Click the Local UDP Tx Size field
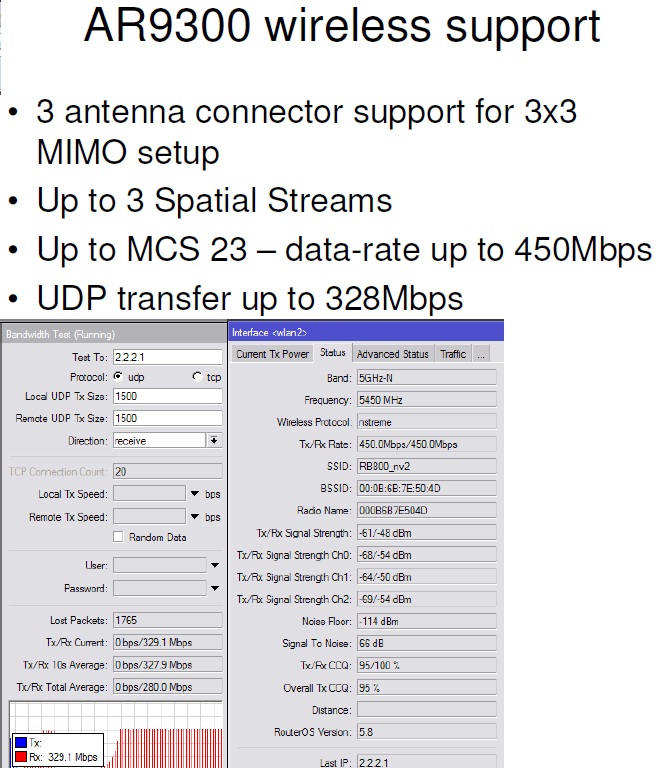Screen dimensions: 661x768 point(167,396)
